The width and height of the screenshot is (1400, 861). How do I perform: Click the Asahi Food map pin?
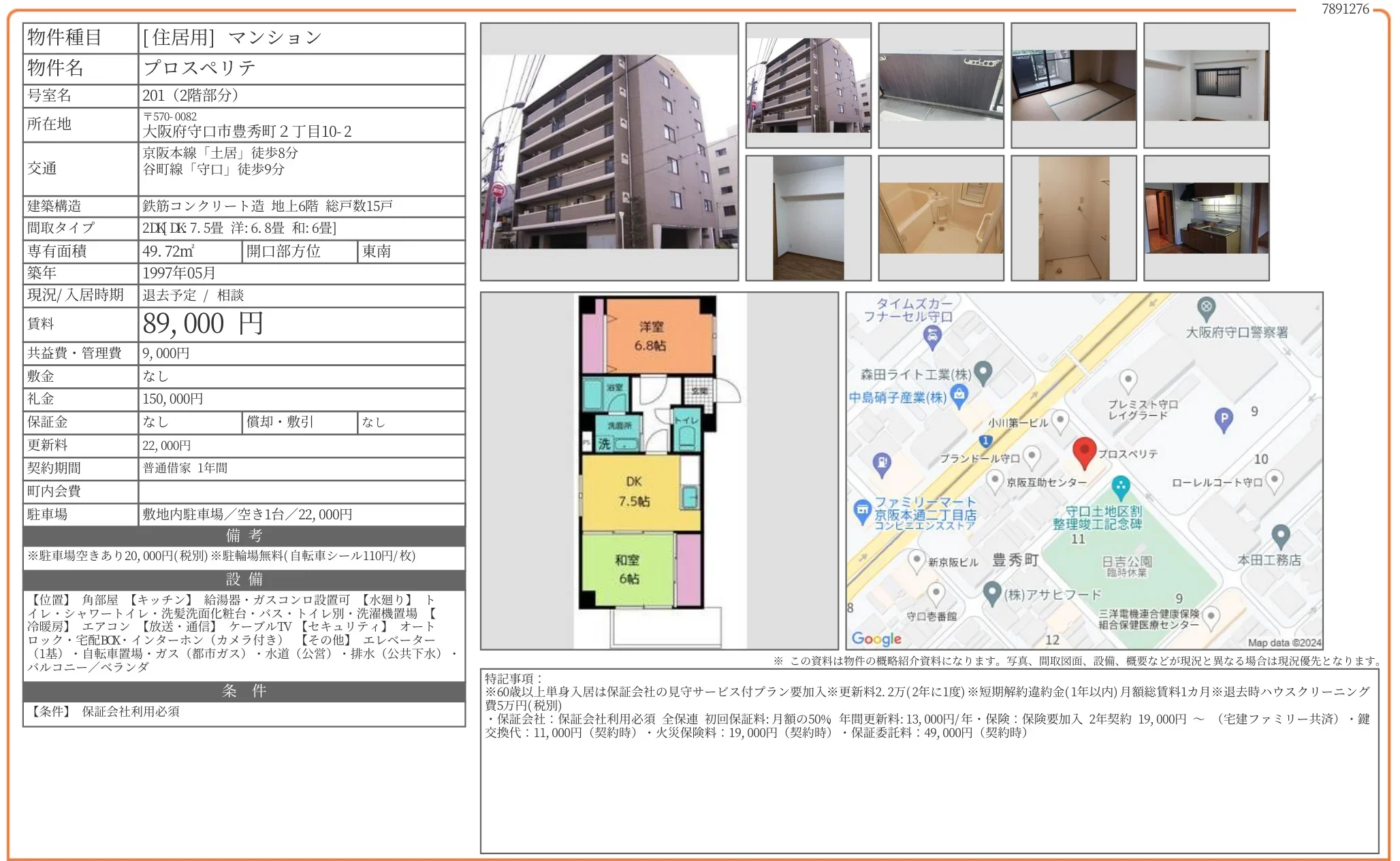tap(992, 591)
